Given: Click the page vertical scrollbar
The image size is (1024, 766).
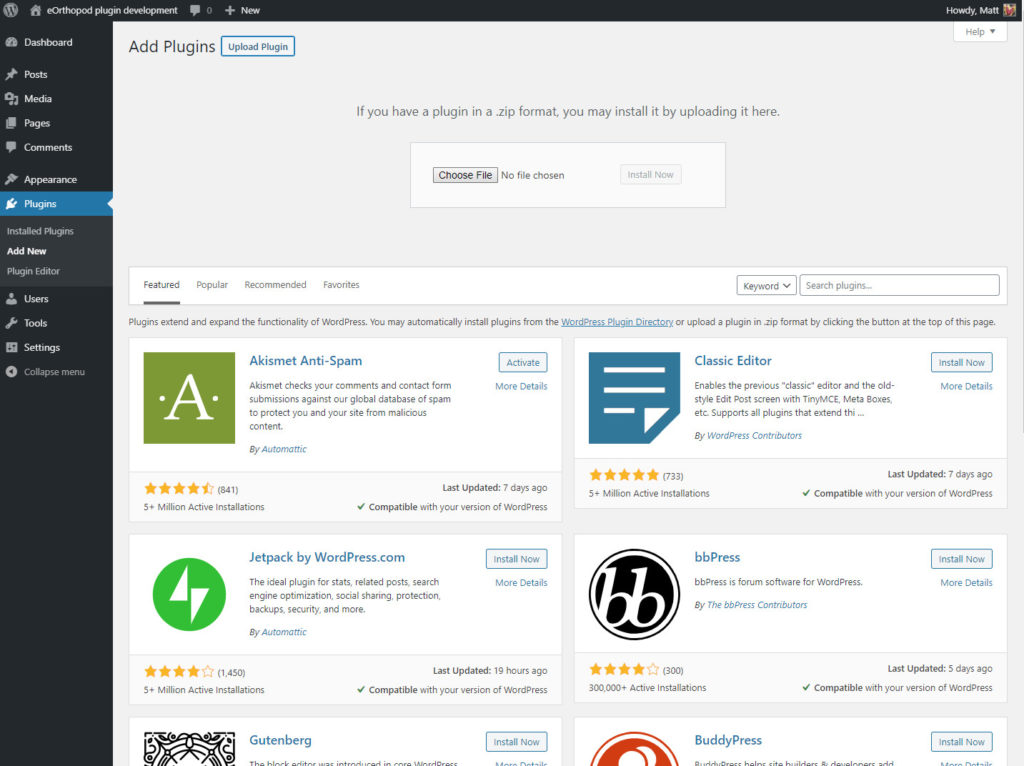Looking at the screenshot, I should [x=1021, y=229].
